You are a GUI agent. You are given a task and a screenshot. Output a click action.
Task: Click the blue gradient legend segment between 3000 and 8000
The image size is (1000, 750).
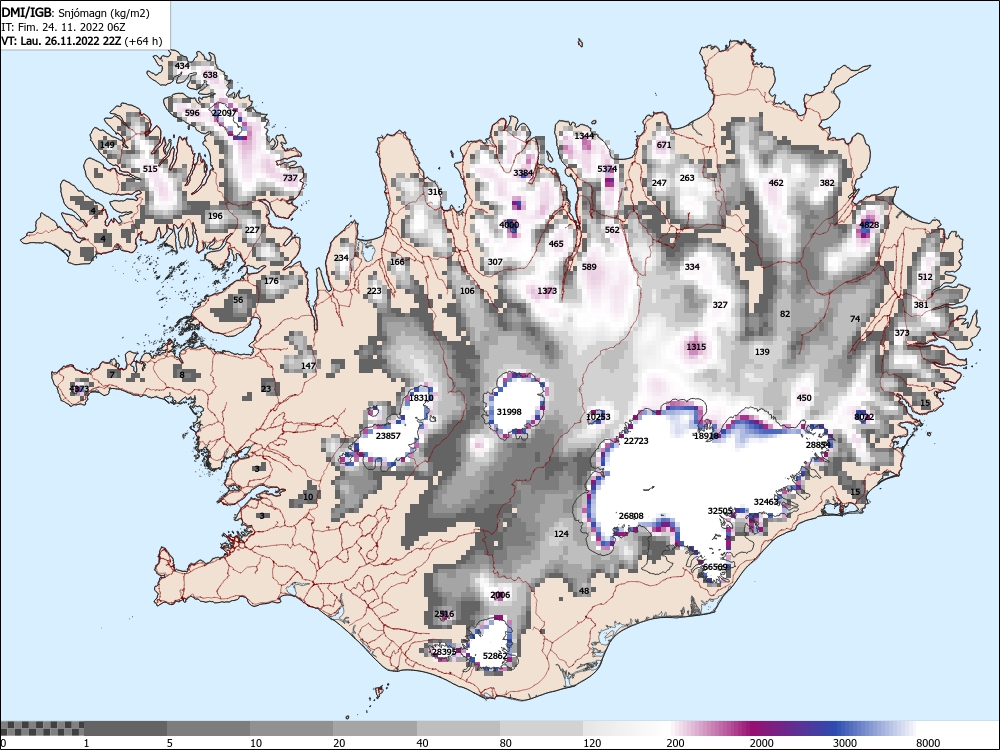[x=875, y=728]
